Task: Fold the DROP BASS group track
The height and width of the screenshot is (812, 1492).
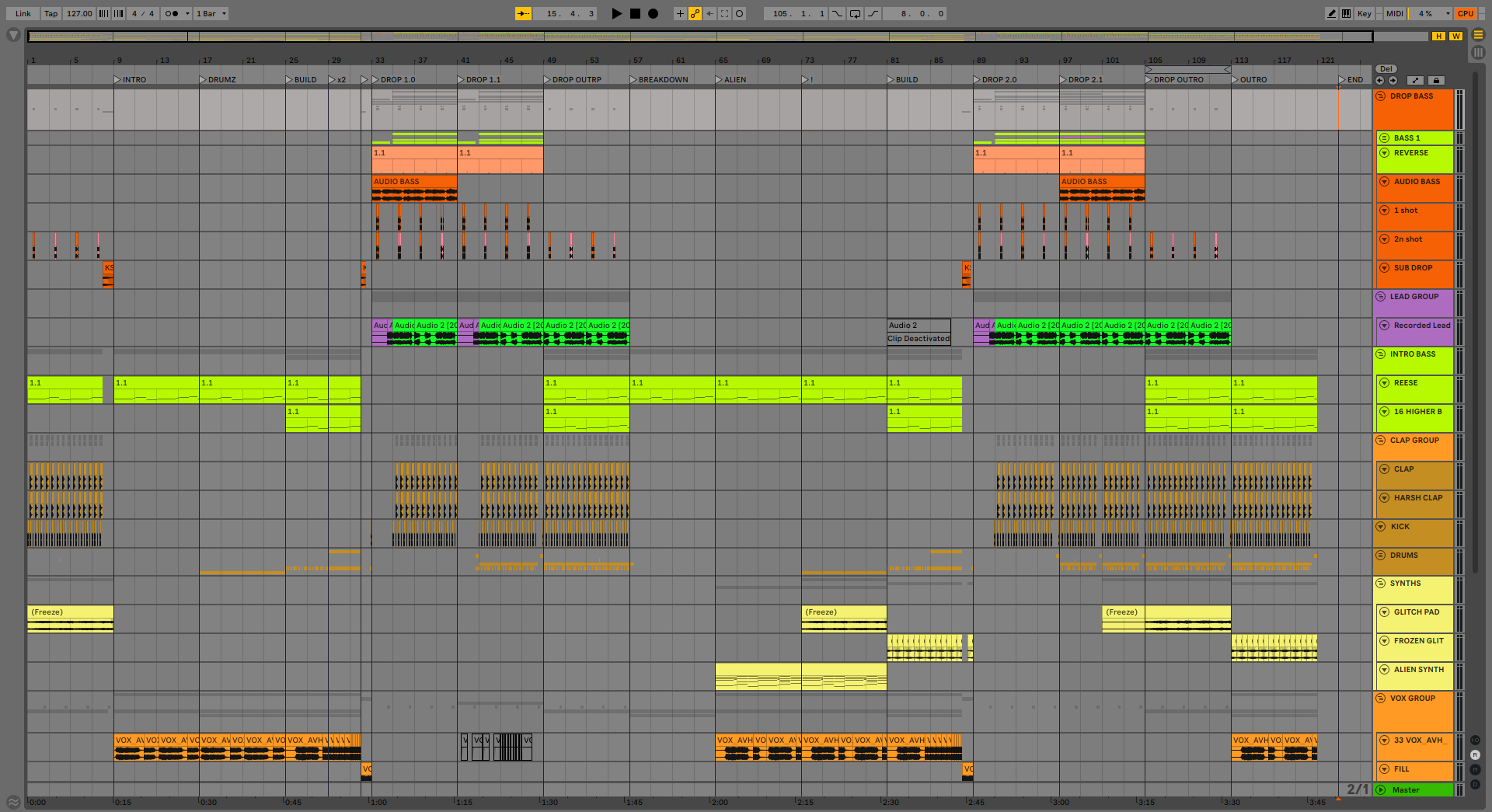Action: pos(1381,96)
